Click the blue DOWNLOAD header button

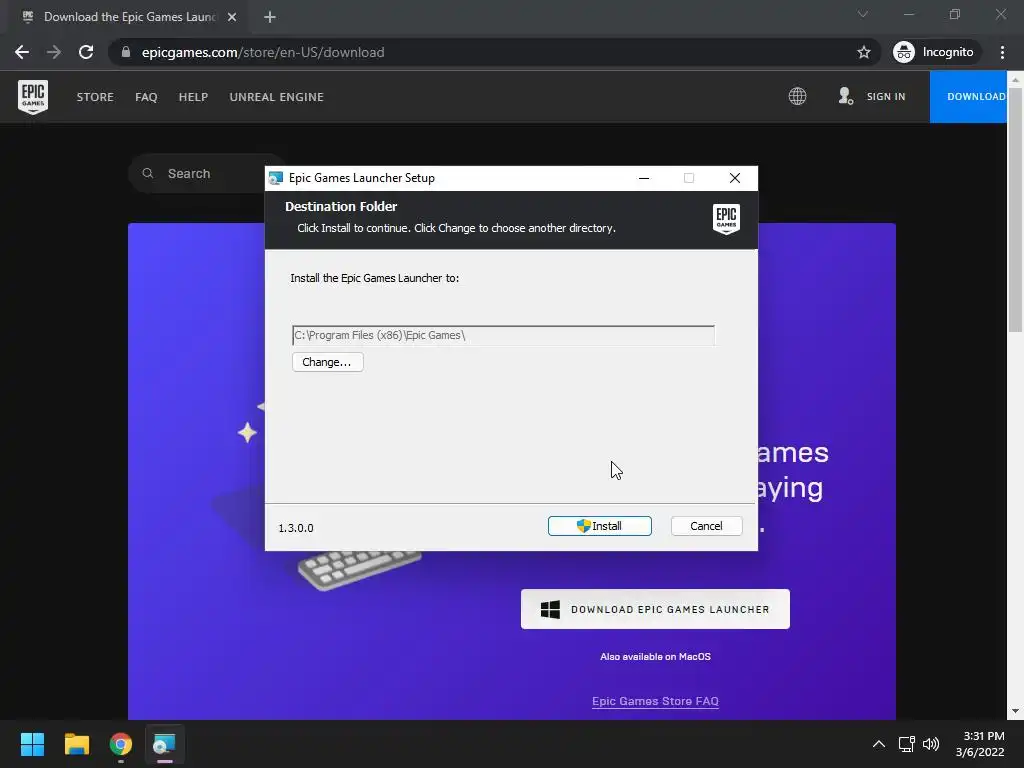(968, 97)
